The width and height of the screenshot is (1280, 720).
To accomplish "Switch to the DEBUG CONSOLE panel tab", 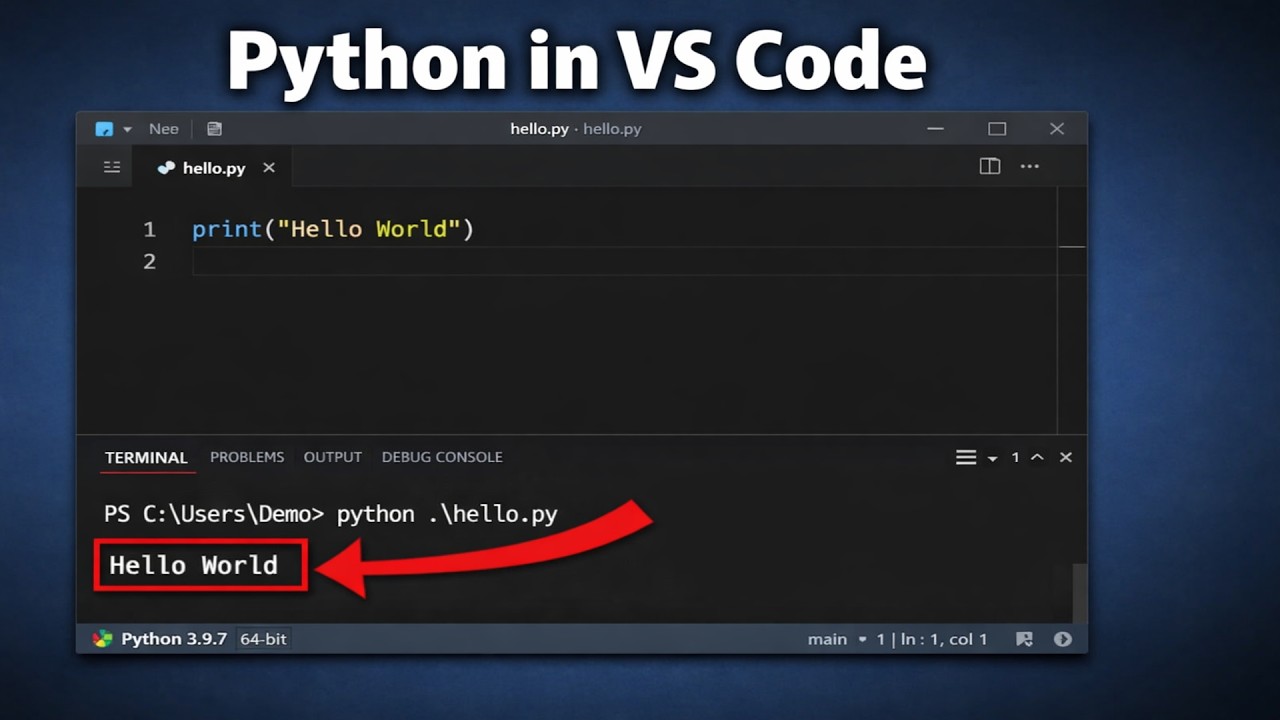I will (x=442, y=457).
